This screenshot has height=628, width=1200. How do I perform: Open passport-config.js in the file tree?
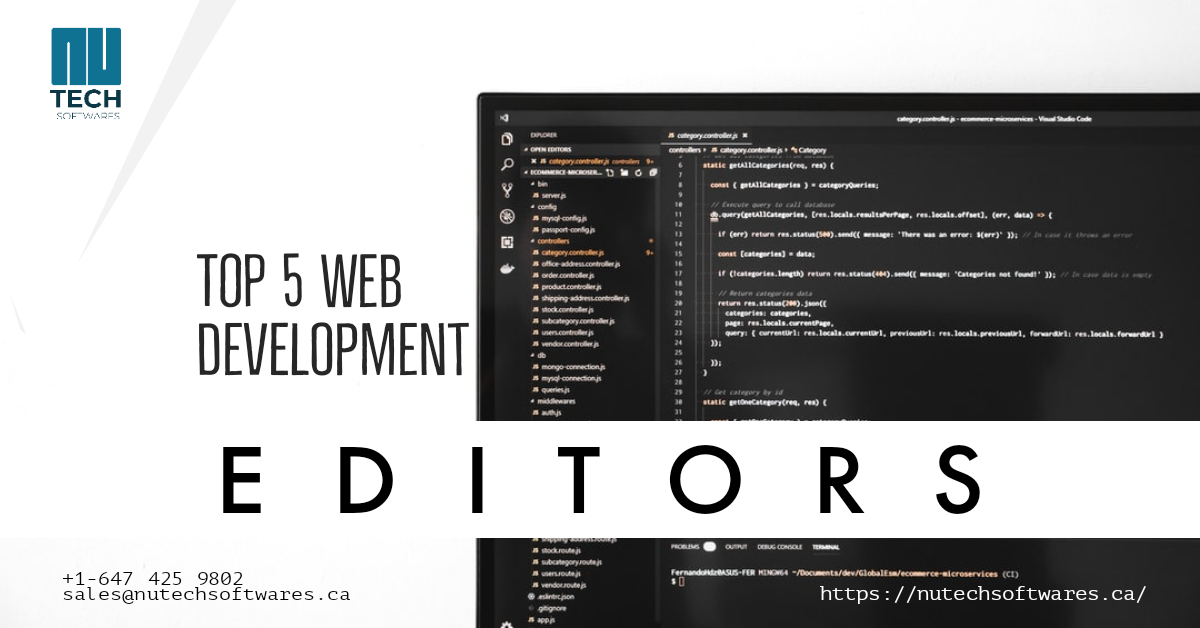(x=563, y=230)
